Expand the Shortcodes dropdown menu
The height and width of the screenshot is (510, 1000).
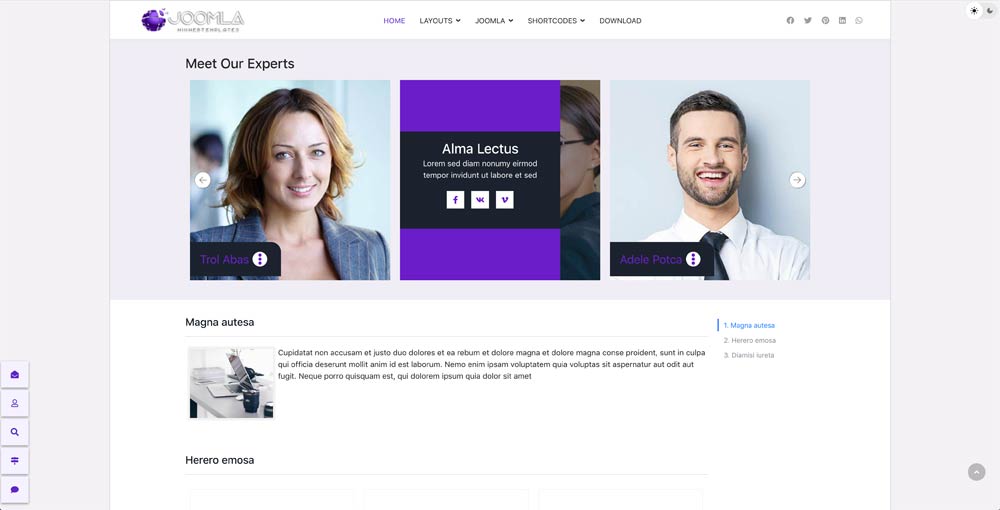pyautogui.click(x=556, y=20)
